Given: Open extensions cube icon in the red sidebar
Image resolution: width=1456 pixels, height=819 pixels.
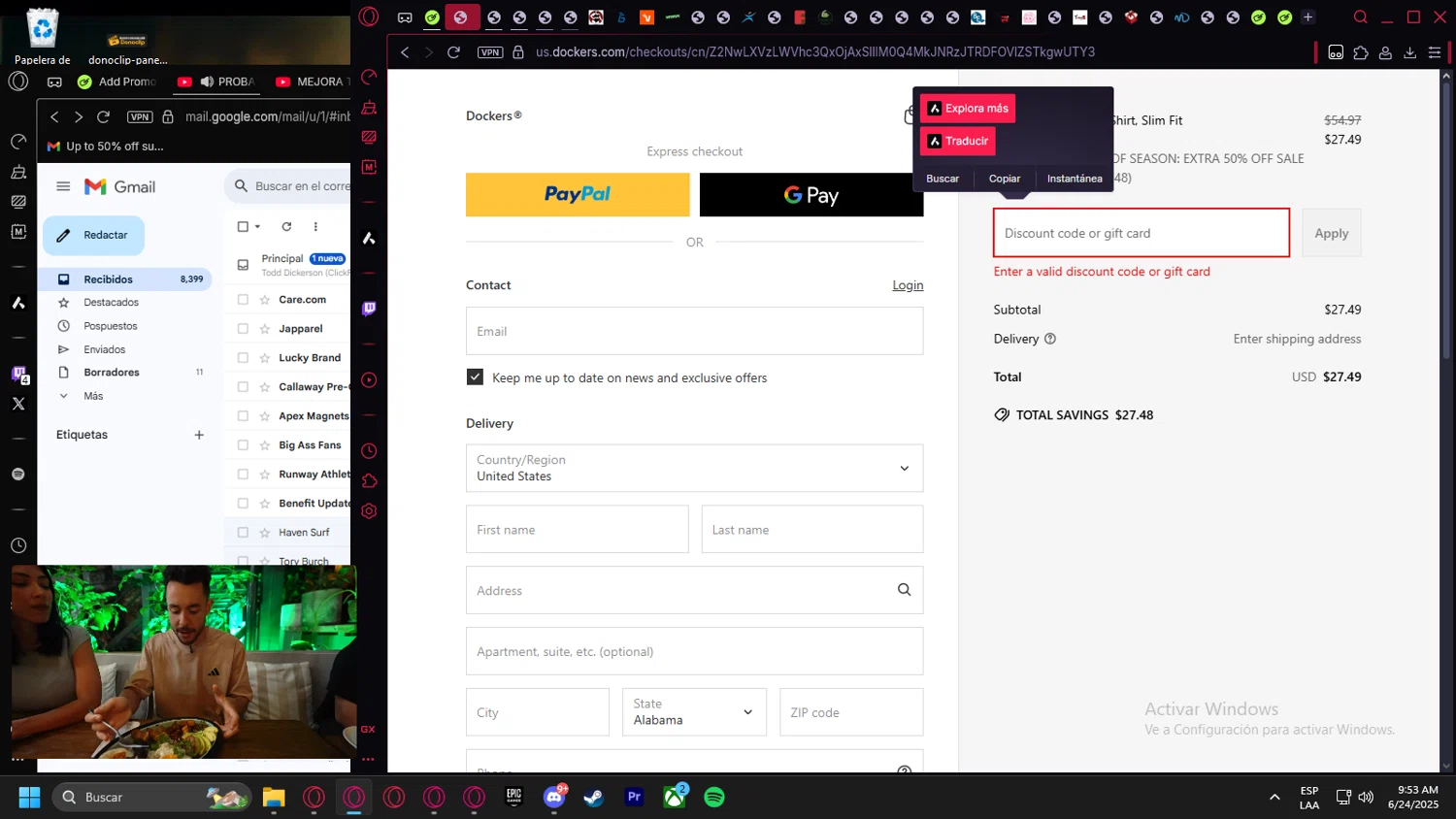Looking at the screenshot, I should click(369, 481).
